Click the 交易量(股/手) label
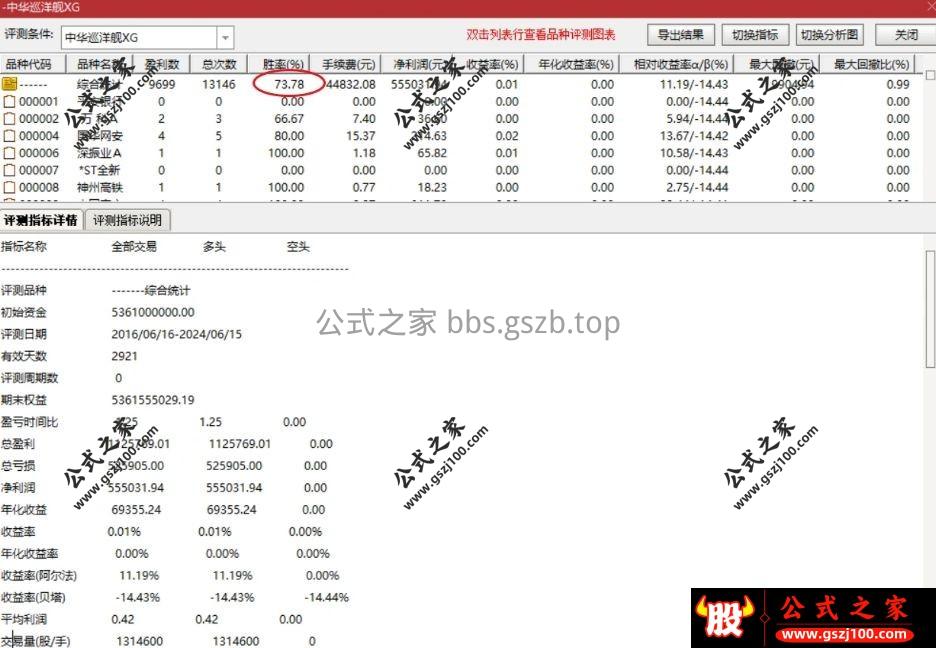 (x=35, y=641)
